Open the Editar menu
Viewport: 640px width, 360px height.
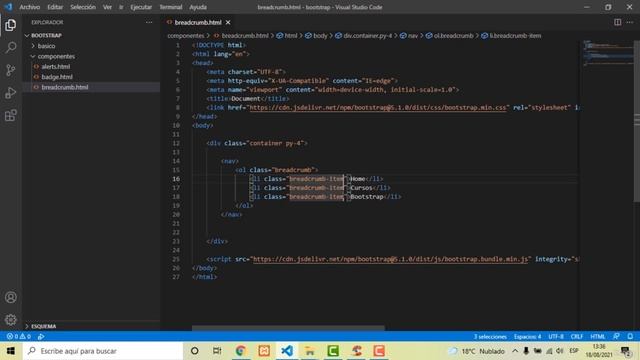point(55,7)
